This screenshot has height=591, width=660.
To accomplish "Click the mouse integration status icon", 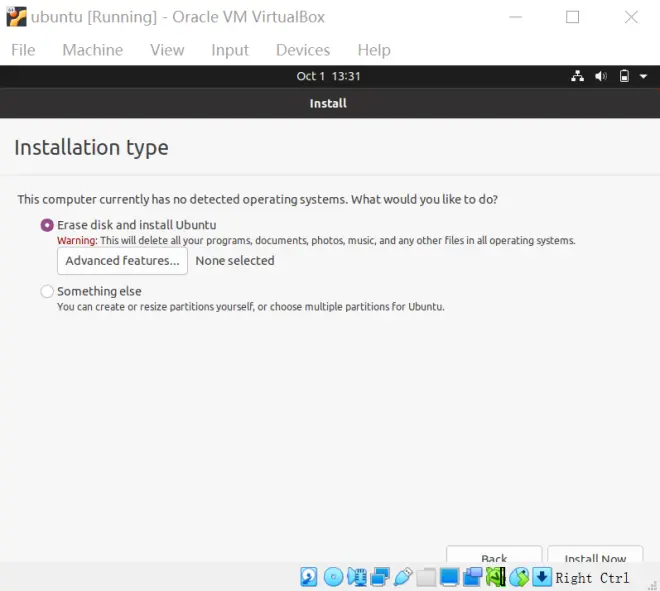I will point(519,577).
